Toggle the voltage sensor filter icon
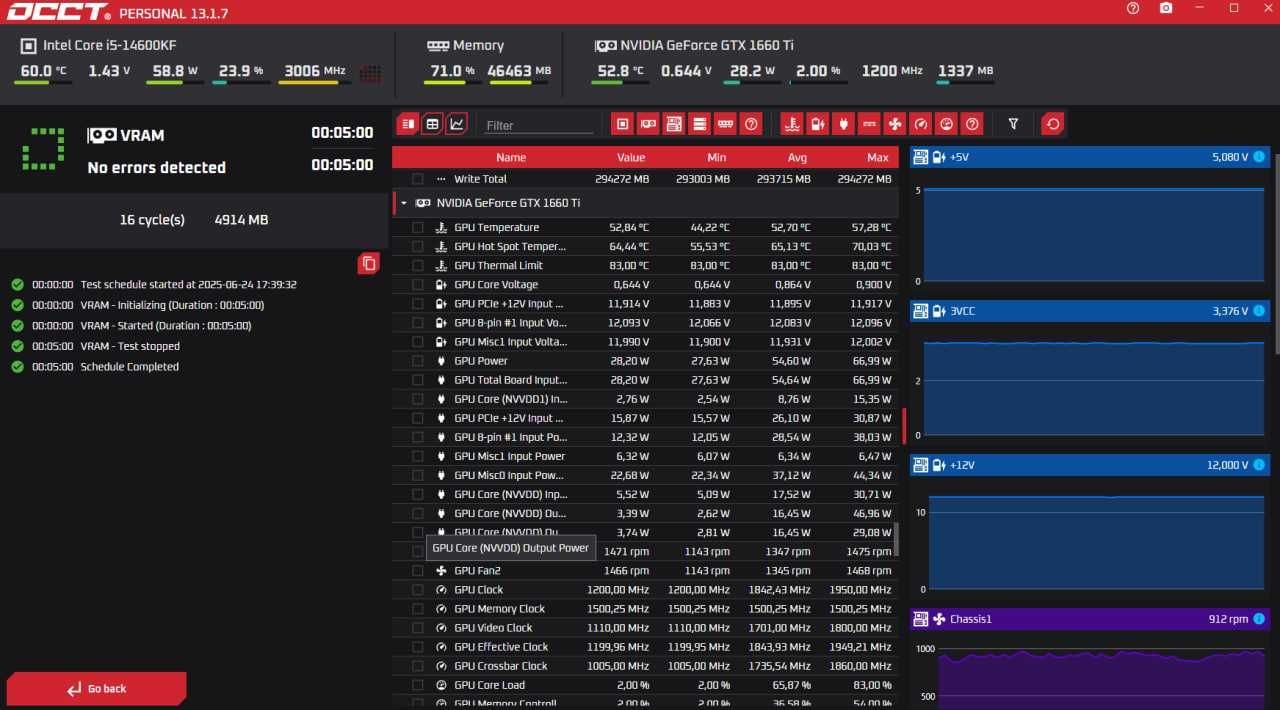Screen dimensions: 1280x710 [817, 124]
